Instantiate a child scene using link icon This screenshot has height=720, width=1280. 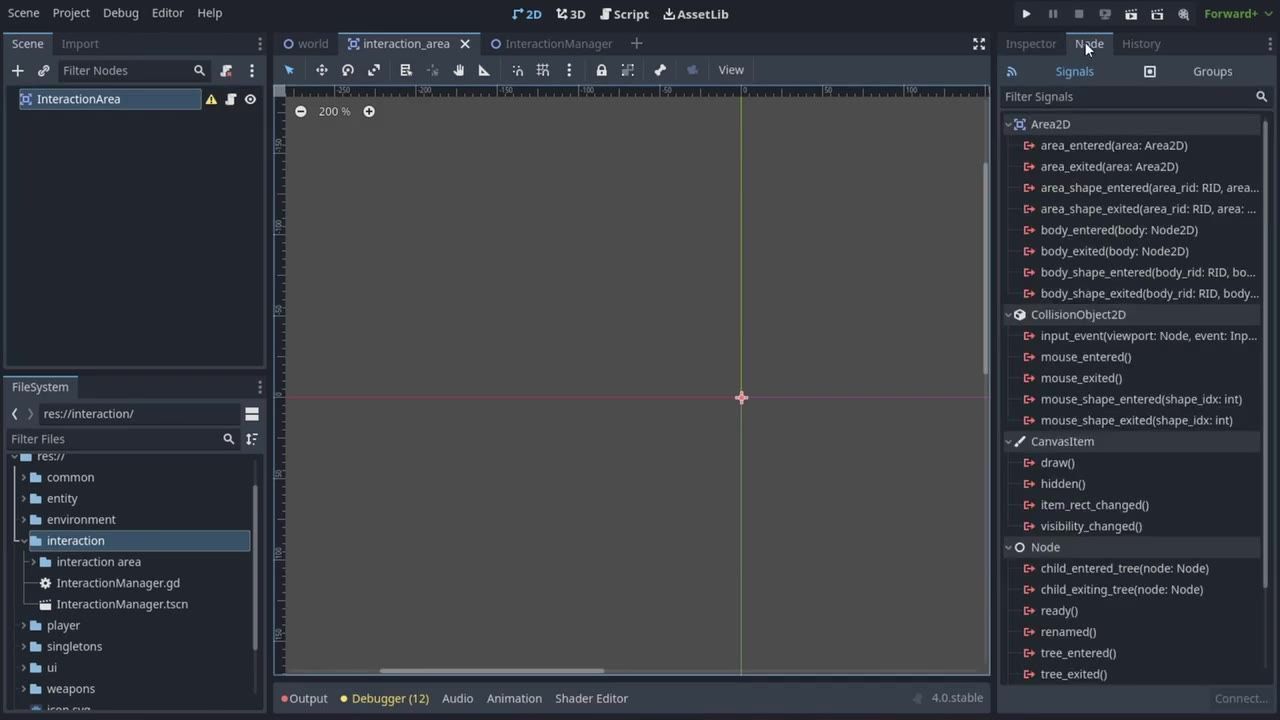coord(43,71)
